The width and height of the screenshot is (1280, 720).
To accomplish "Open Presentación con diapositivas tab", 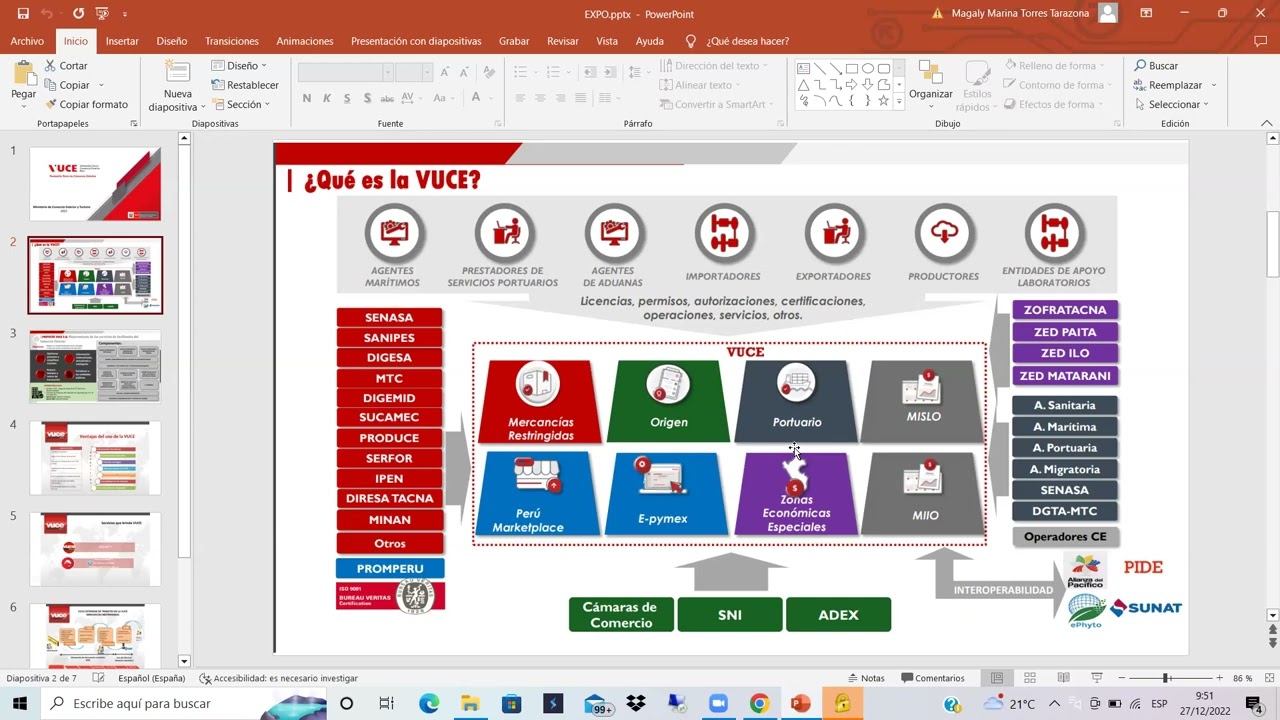I will (x=416, y=41).
